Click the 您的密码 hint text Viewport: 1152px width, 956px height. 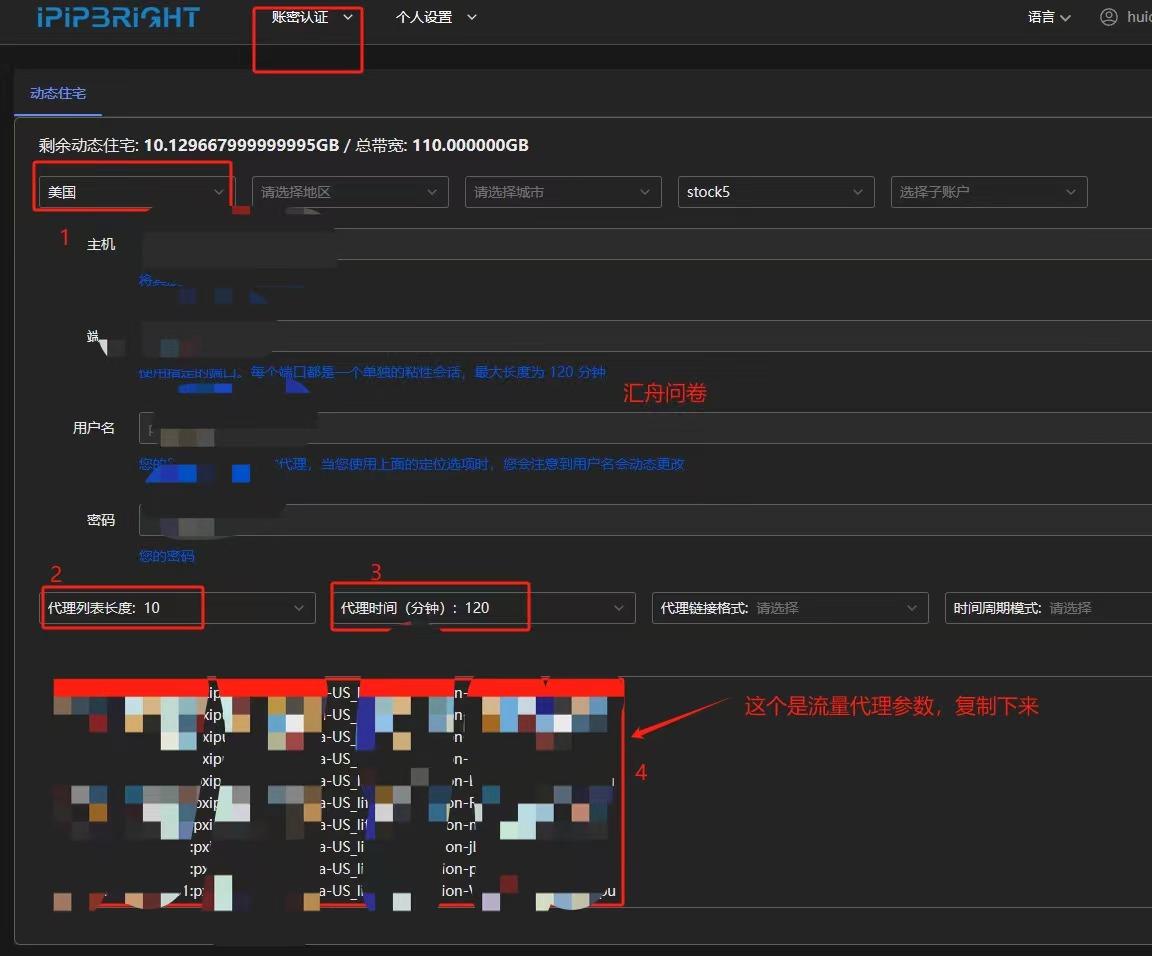(x=167, y=556)
